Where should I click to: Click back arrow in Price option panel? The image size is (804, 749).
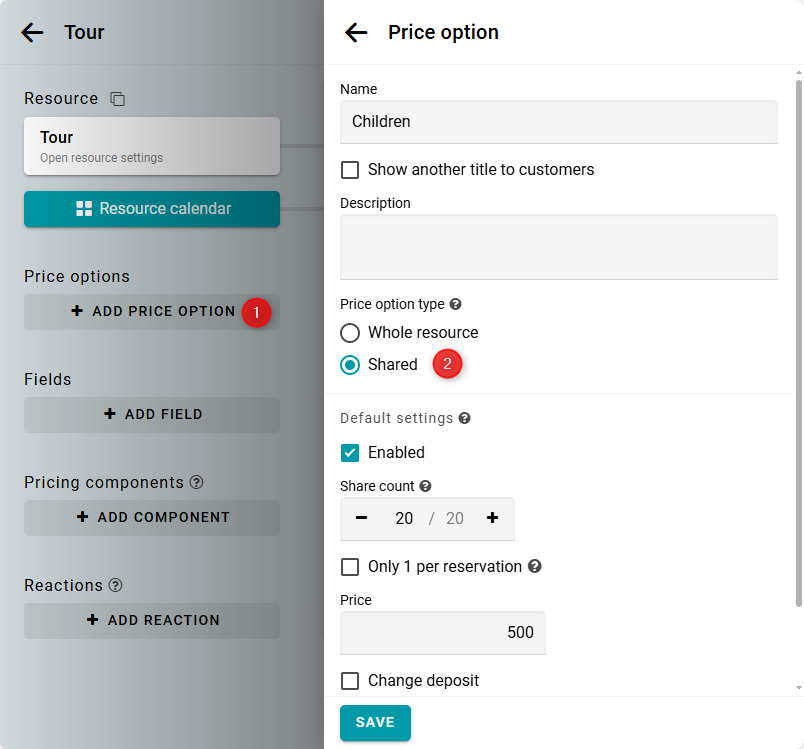(356, 33)
